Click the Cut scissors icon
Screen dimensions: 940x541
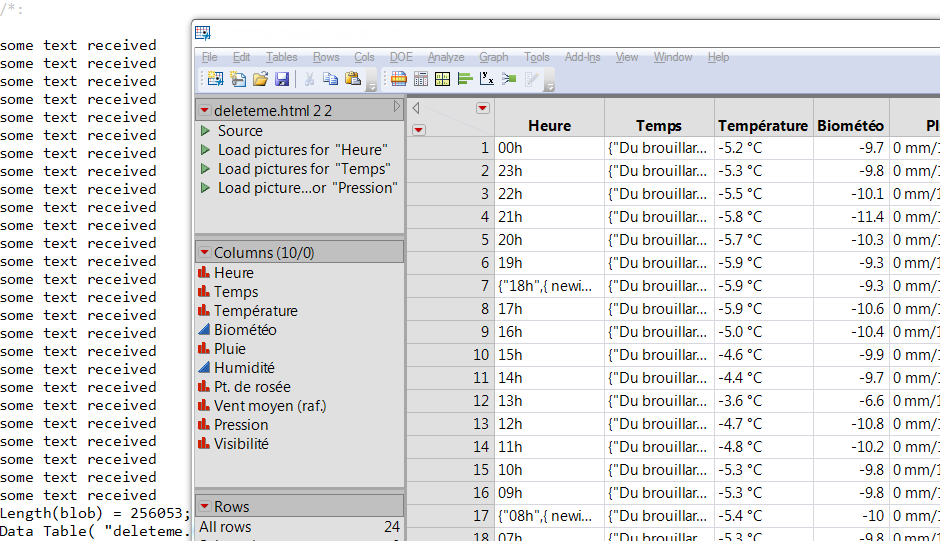click(x=309, y=79)
